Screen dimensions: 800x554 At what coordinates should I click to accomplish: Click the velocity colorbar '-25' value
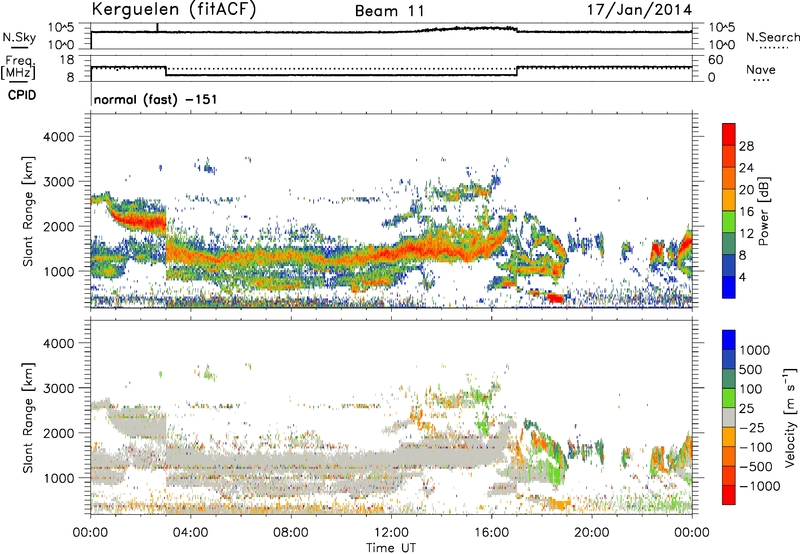pyautogui.click(x=752, y=427)
